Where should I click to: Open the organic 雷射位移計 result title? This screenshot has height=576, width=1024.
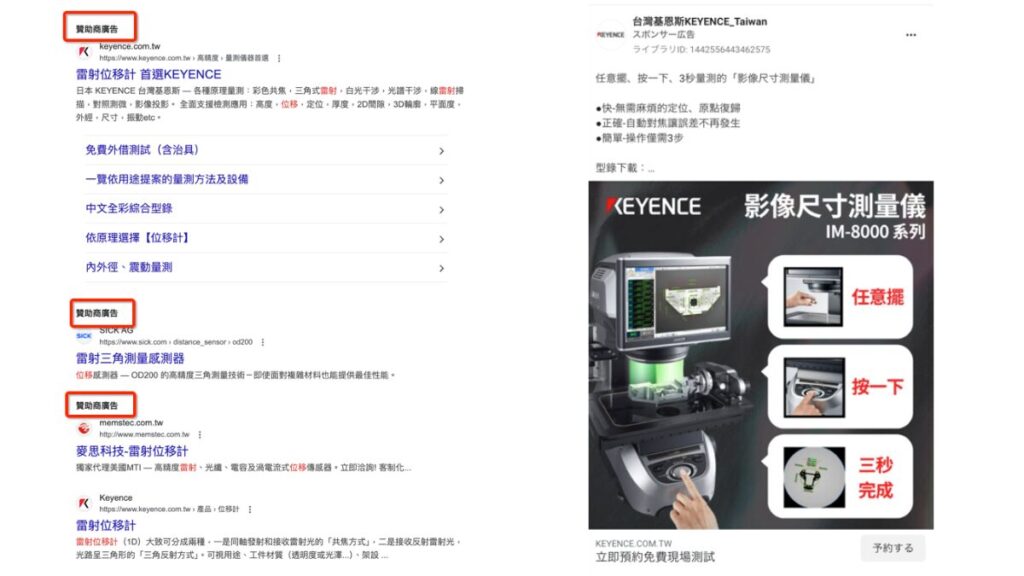106,526
